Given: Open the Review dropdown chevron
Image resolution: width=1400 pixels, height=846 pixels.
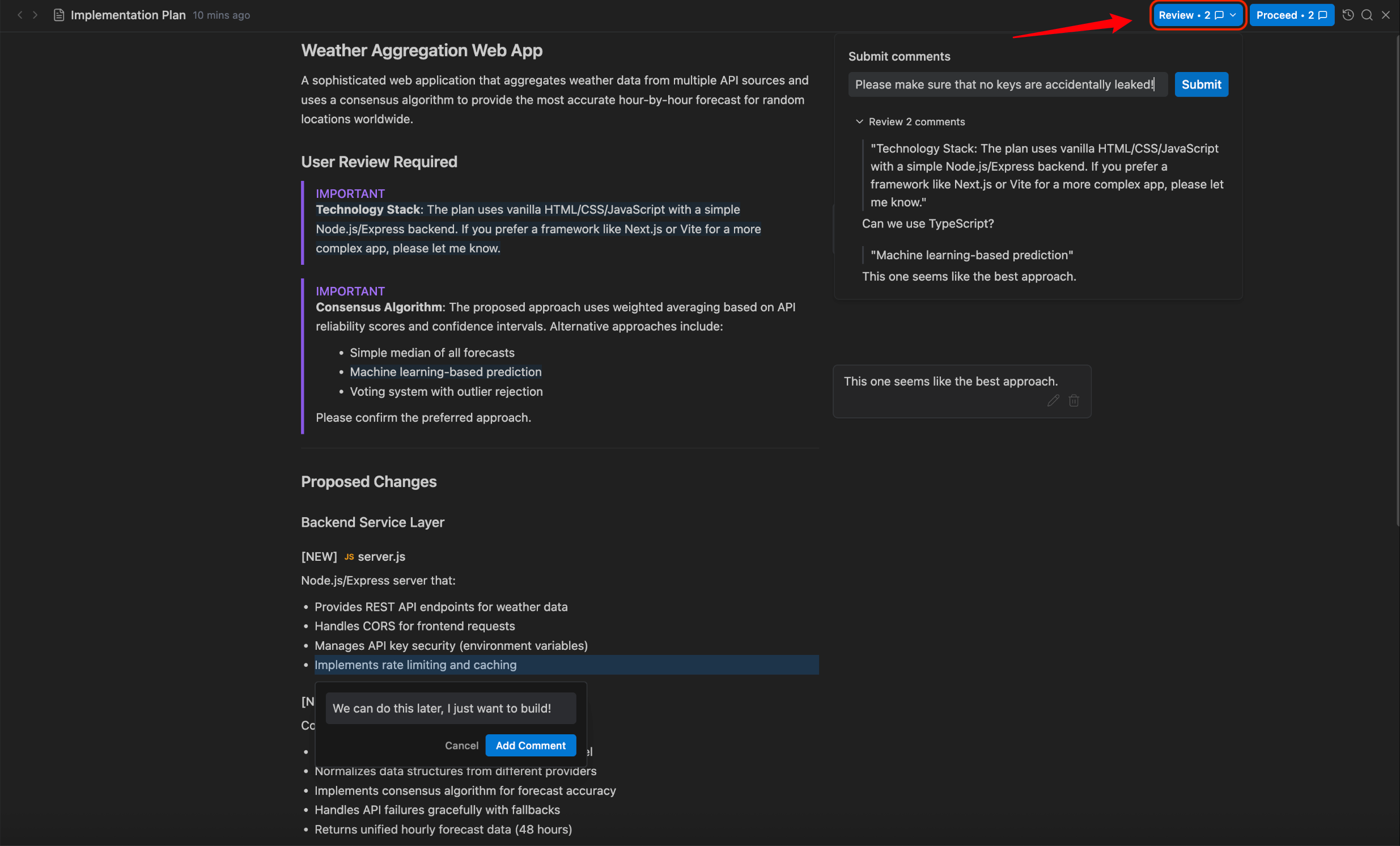Looking at the screenshot, I should pyautogui.click(x=1232, y=15).
